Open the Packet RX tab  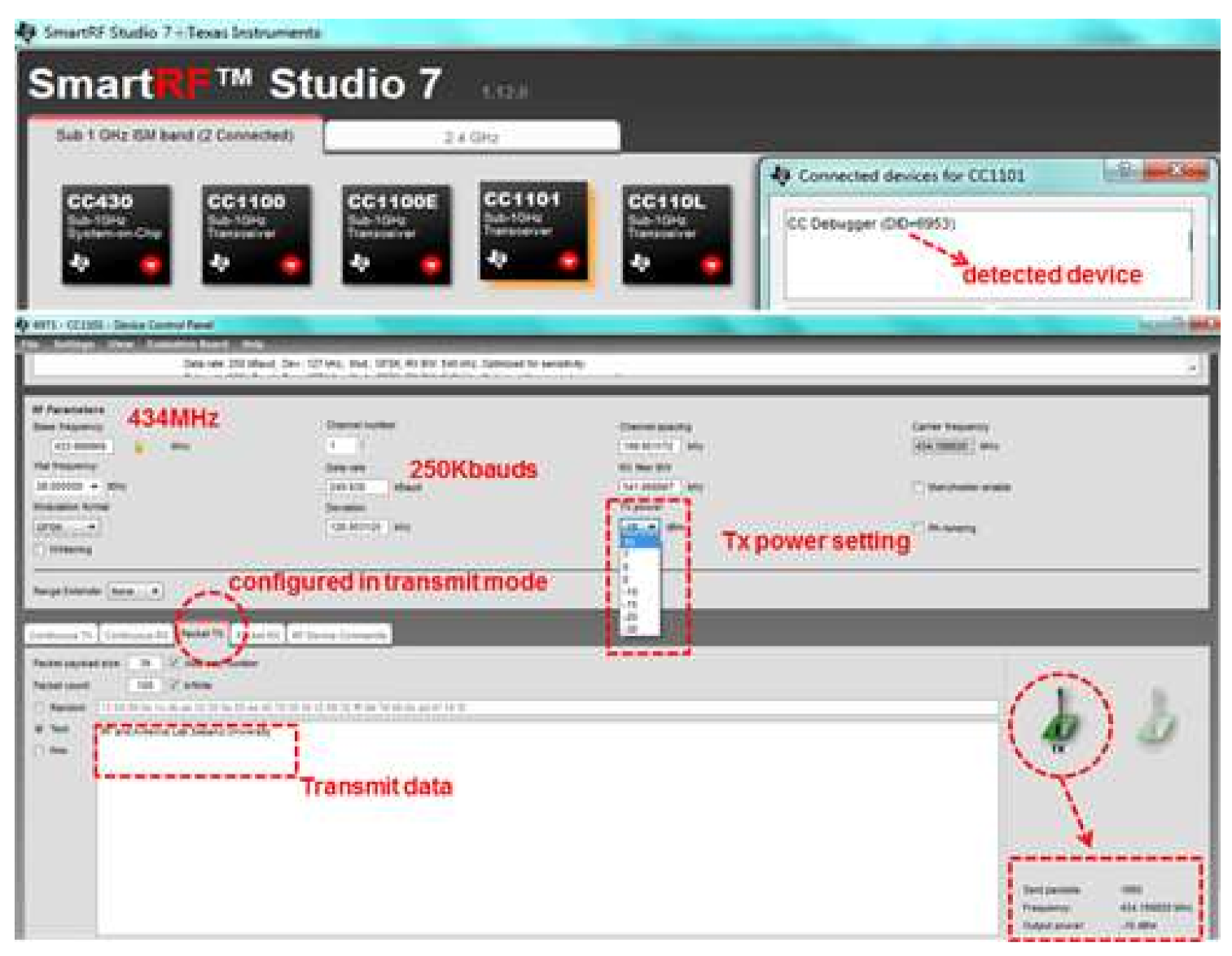pos(258,634)
